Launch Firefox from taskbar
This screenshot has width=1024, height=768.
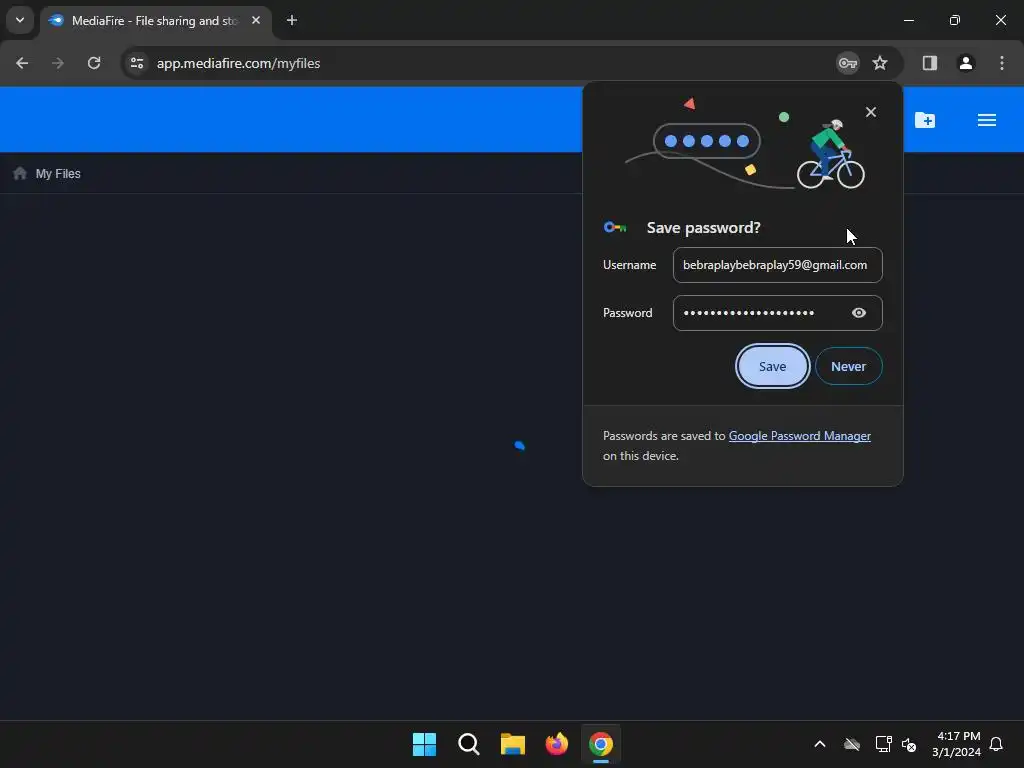point(556,744)
